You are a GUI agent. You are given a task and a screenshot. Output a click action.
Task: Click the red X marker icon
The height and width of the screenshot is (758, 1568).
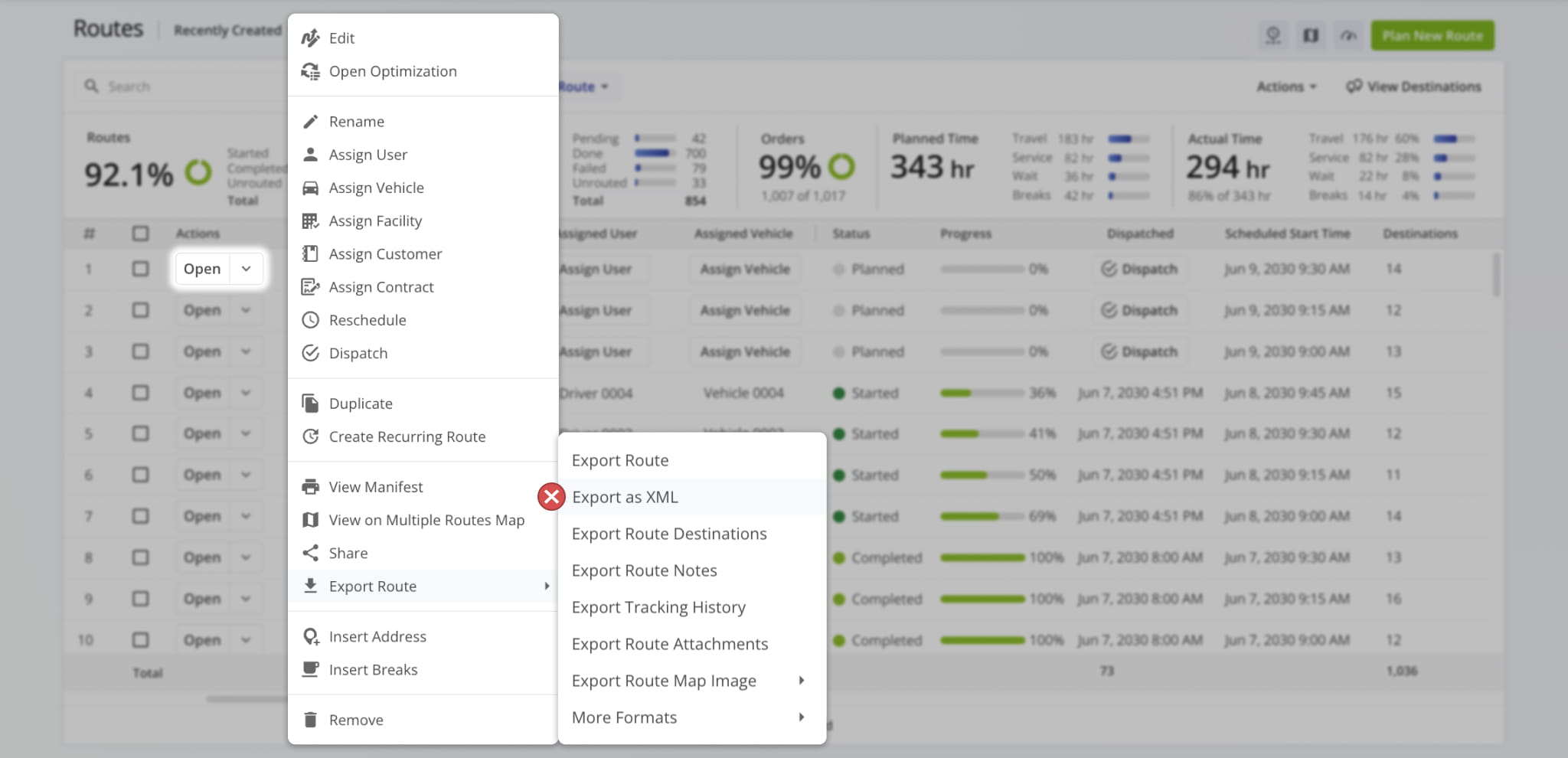pos(551,497)
